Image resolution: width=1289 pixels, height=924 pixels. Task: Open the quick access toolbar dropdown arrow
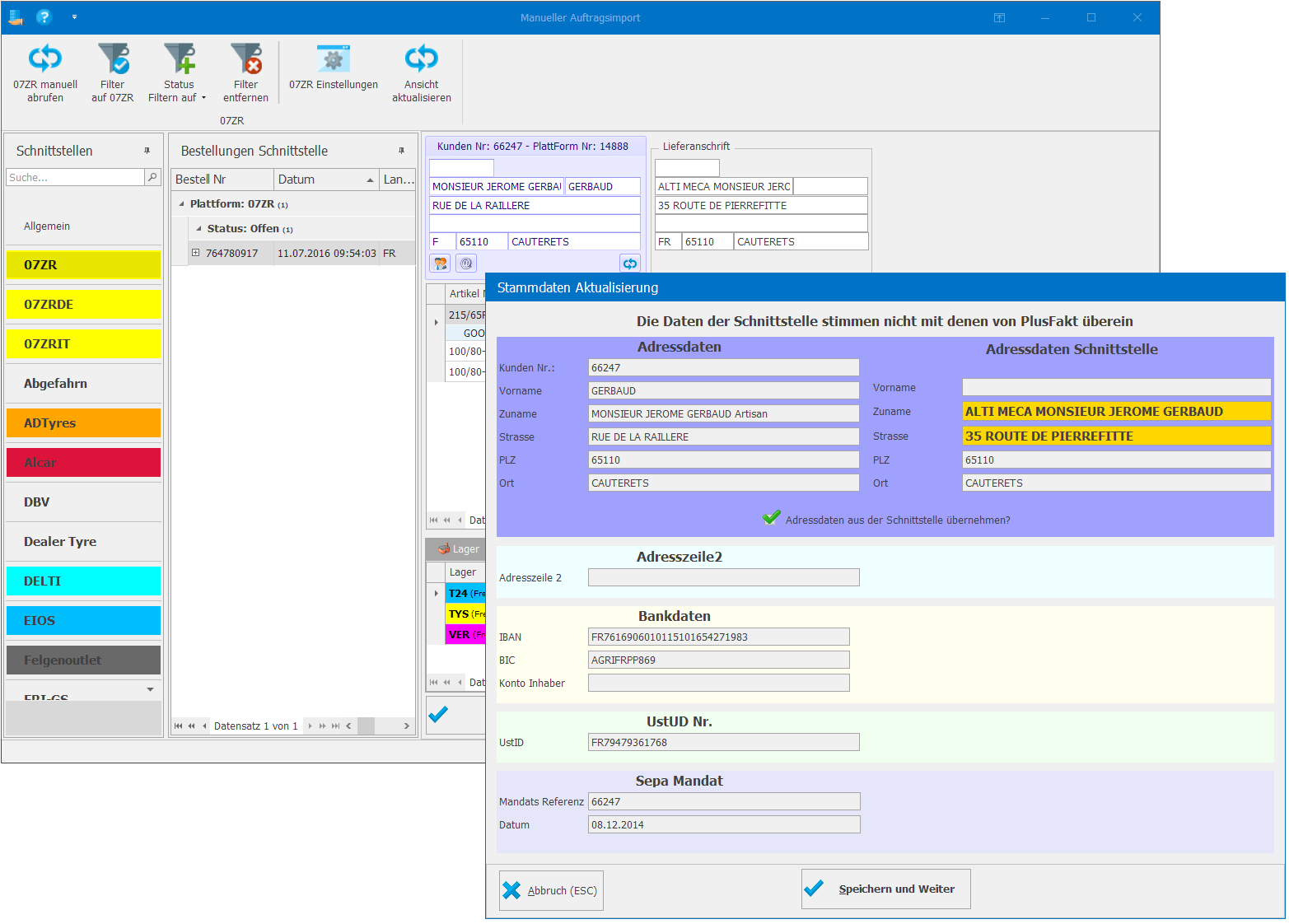(x=74, y=16)
